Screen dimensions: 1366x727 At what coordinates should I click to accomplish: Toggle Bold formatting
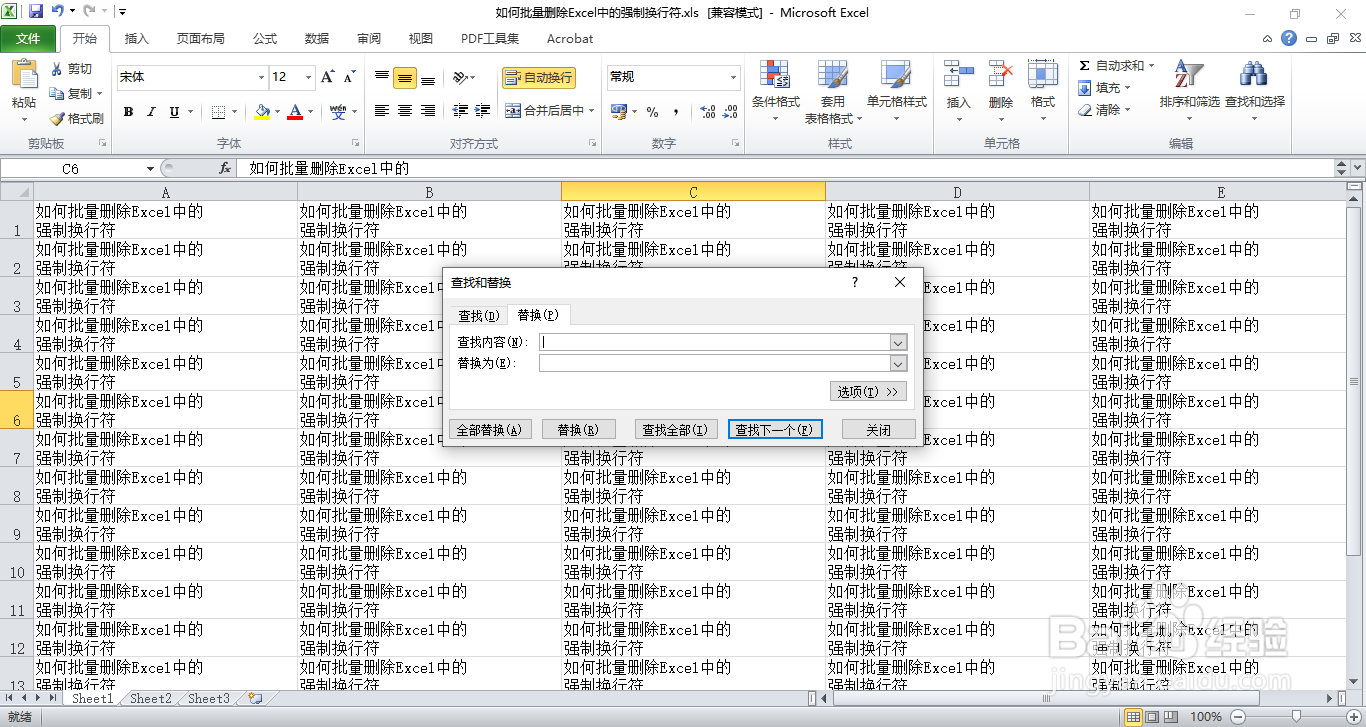coord(128,112)
